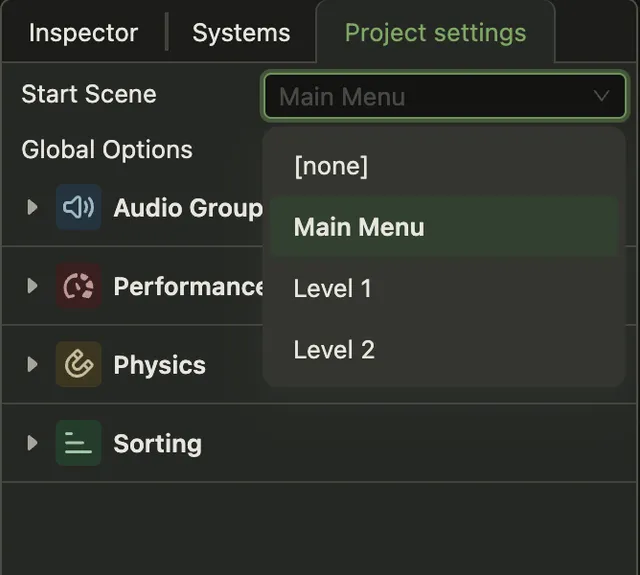Choose [none] from the scene list
Screen dimensions: 640x575
click(444, 166)
